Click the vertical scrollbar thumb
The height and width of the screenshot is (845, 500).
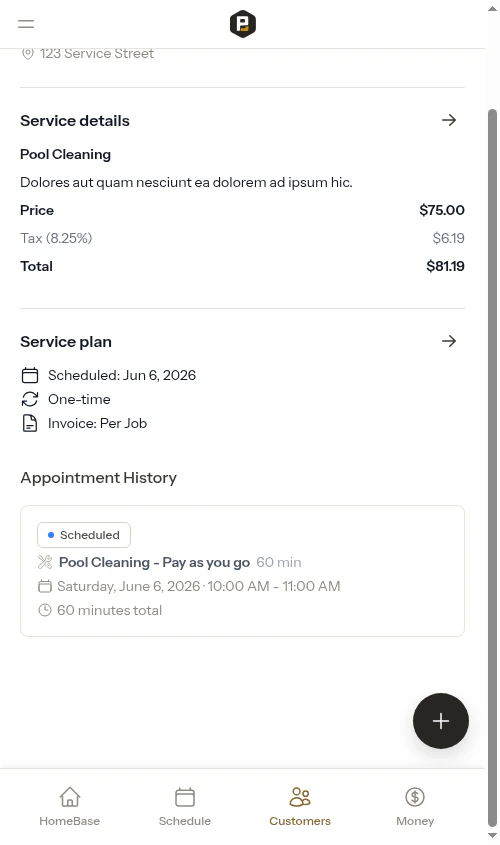pyautogui.click(x=492, y=467)
